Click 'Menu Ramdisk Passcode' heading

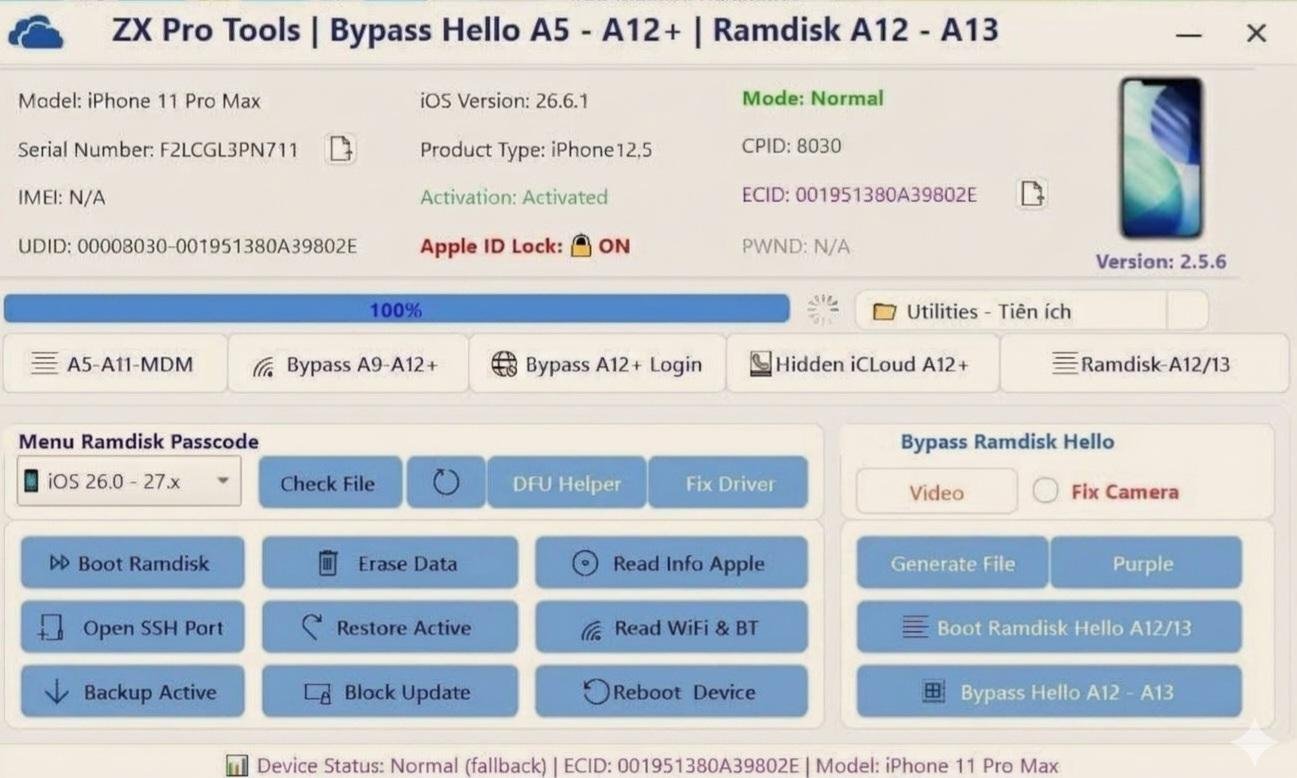138,441
